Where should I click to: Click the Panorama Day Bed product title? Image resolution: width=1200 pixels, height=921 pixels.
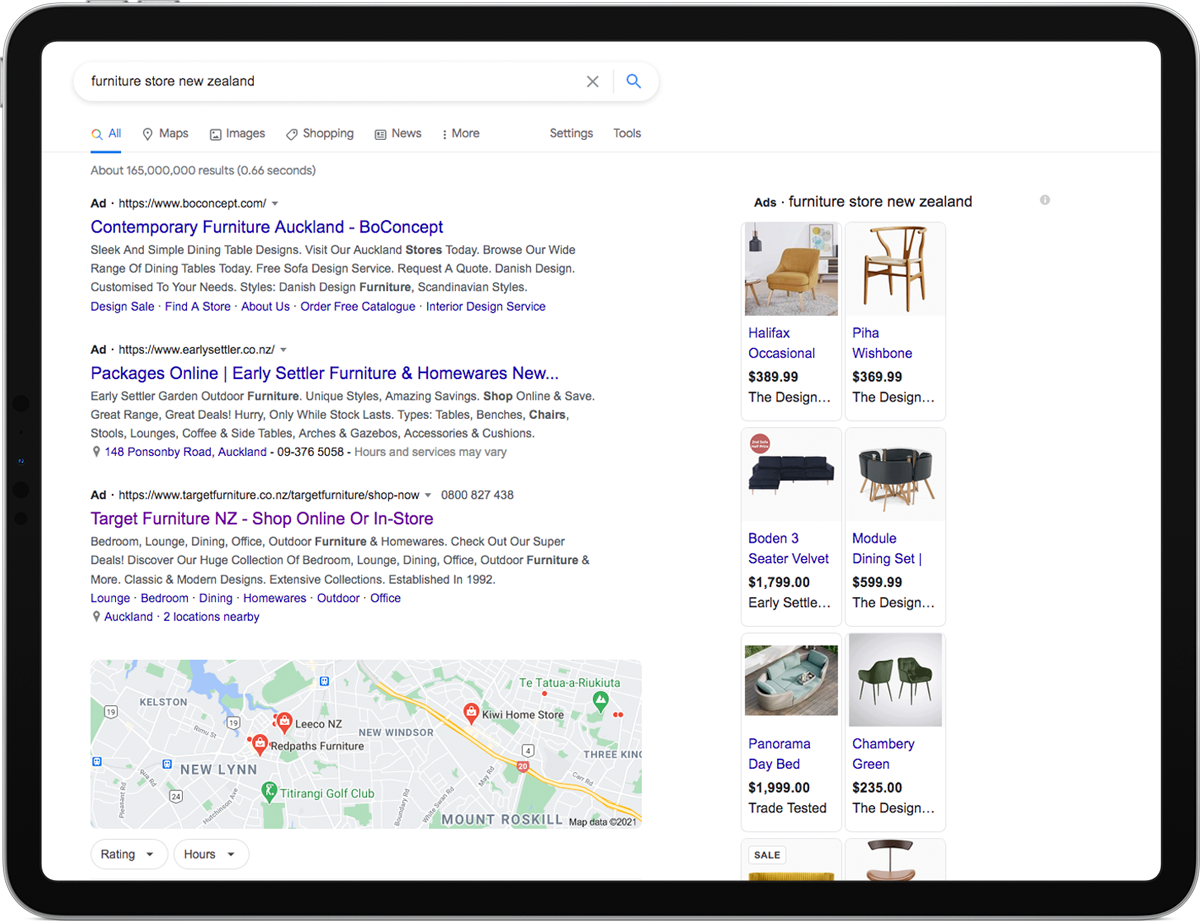(x=779, y=754)
